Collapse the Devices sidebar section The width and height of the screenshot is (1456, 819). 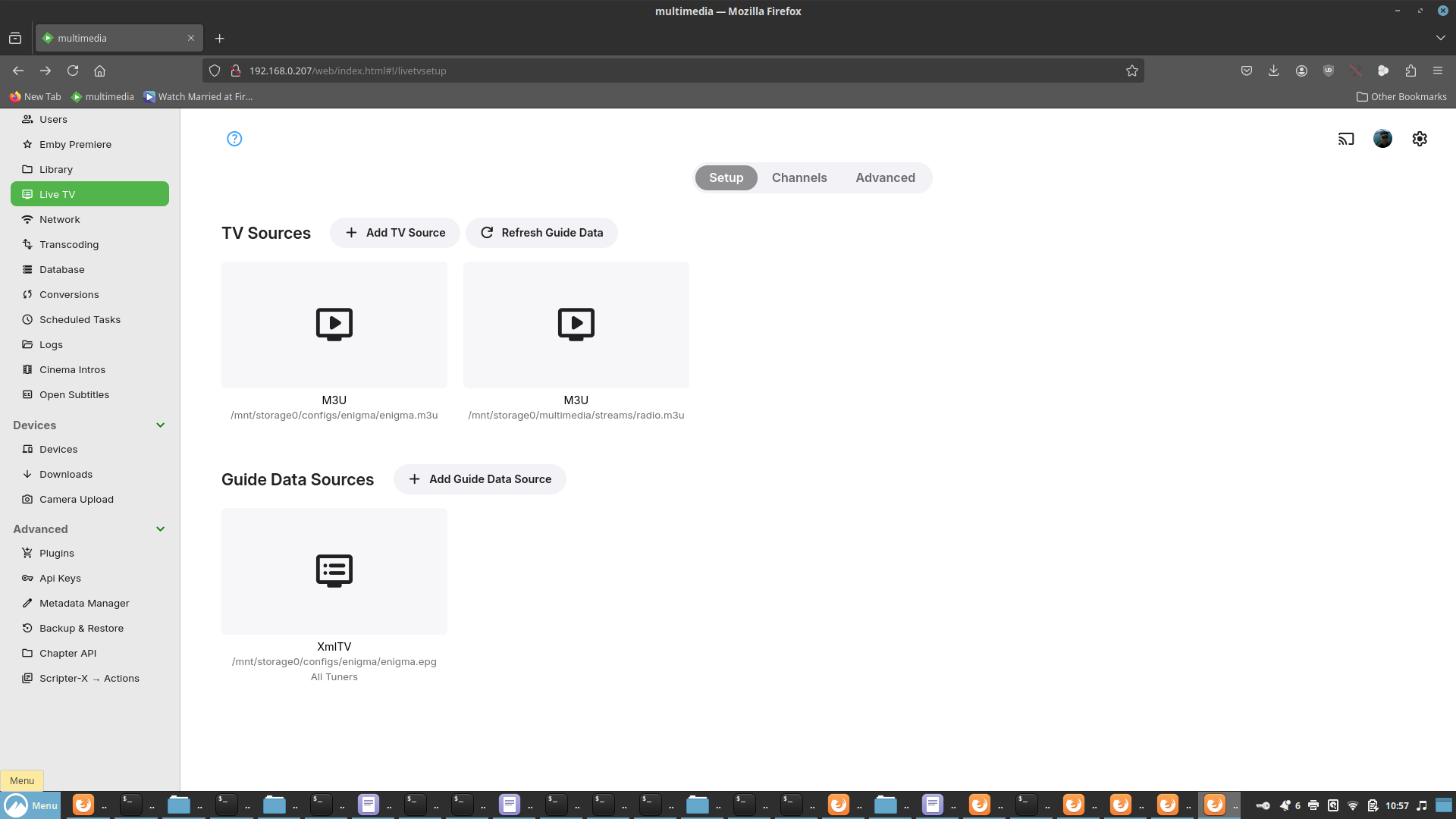(160, 425)
